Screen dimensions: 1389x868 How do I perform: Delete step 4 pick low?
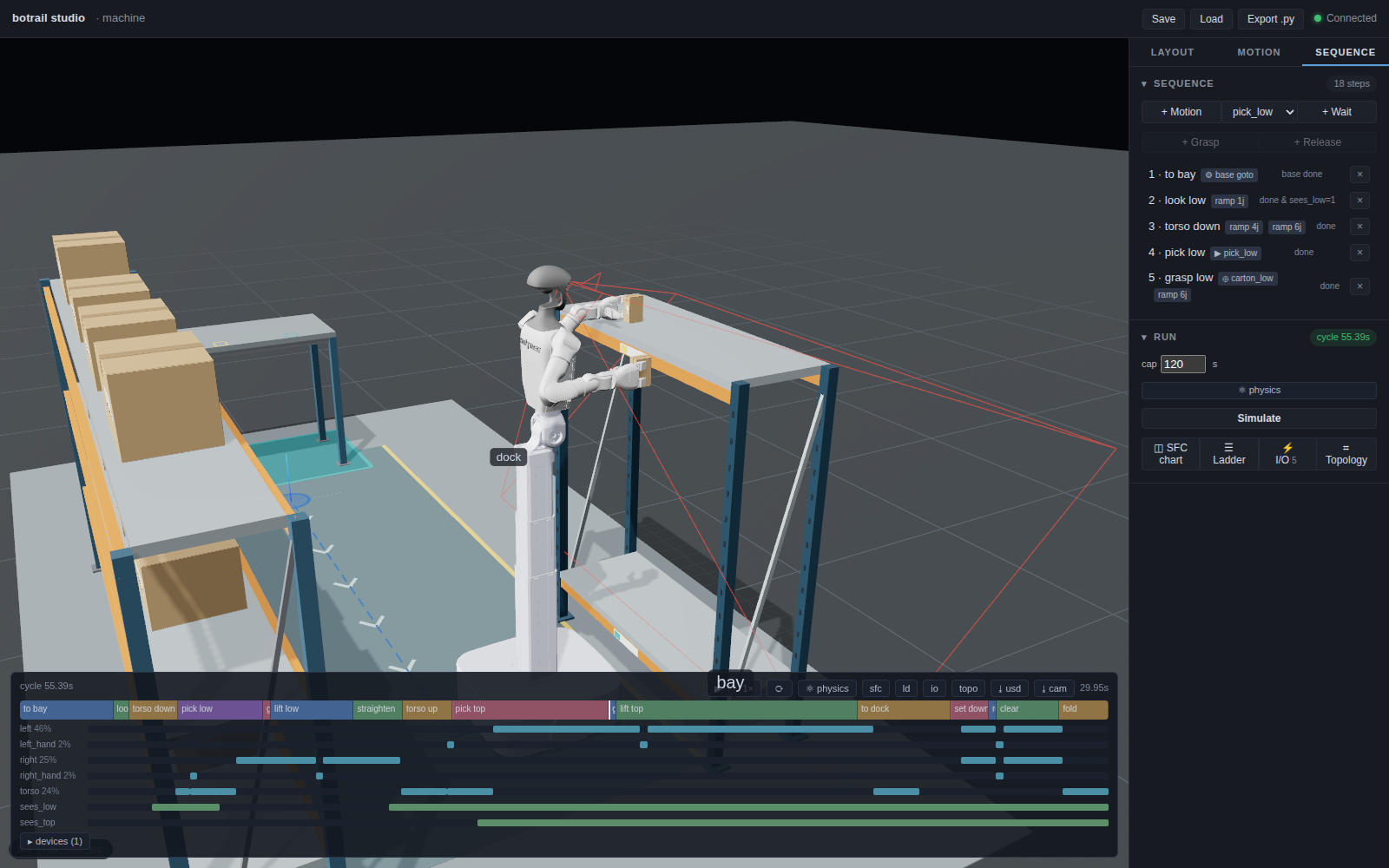[x=1359, y=253]
